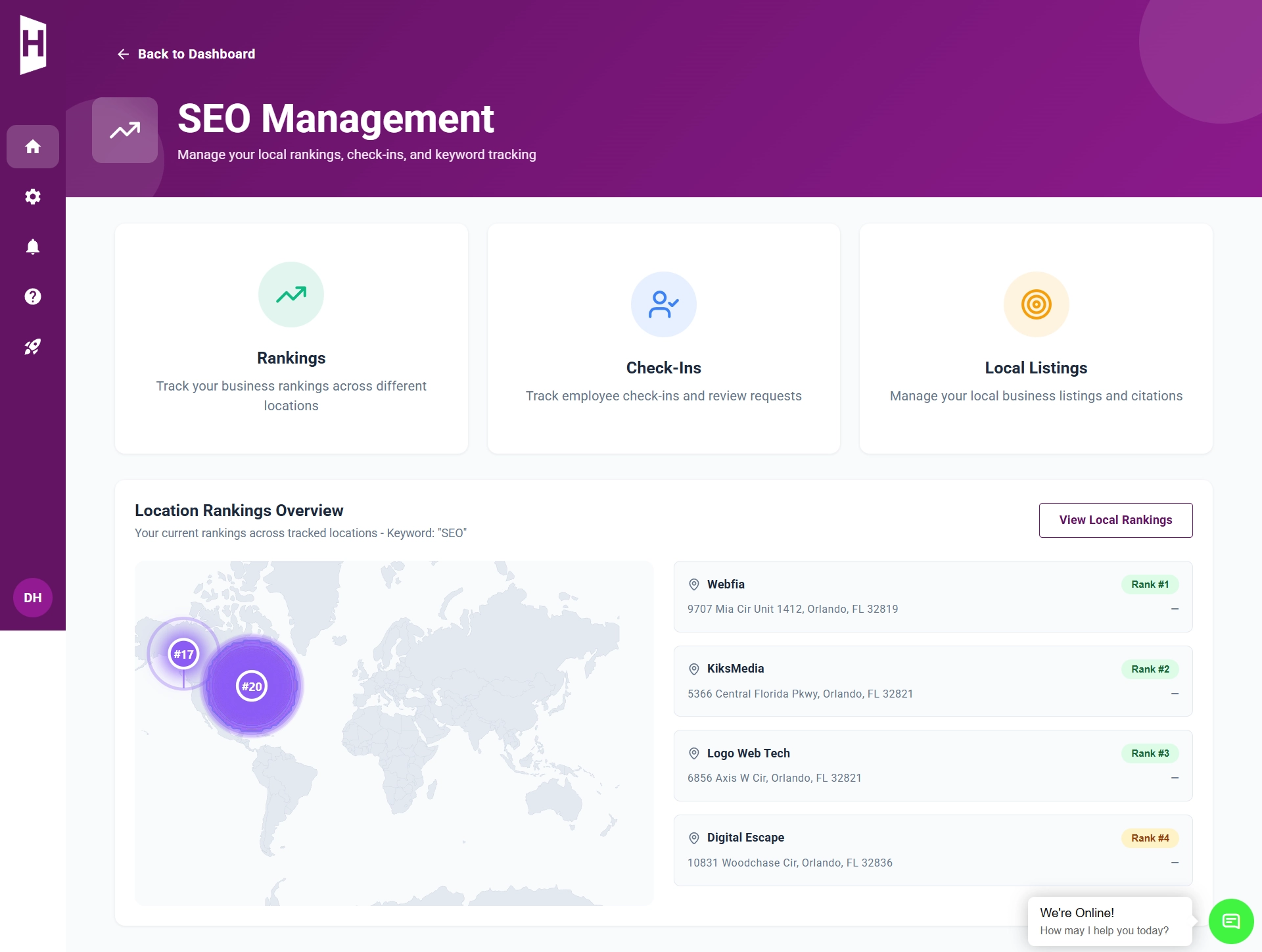
Task: Click the rocket icon in the sidebar
Action: (x=32, y=346)
